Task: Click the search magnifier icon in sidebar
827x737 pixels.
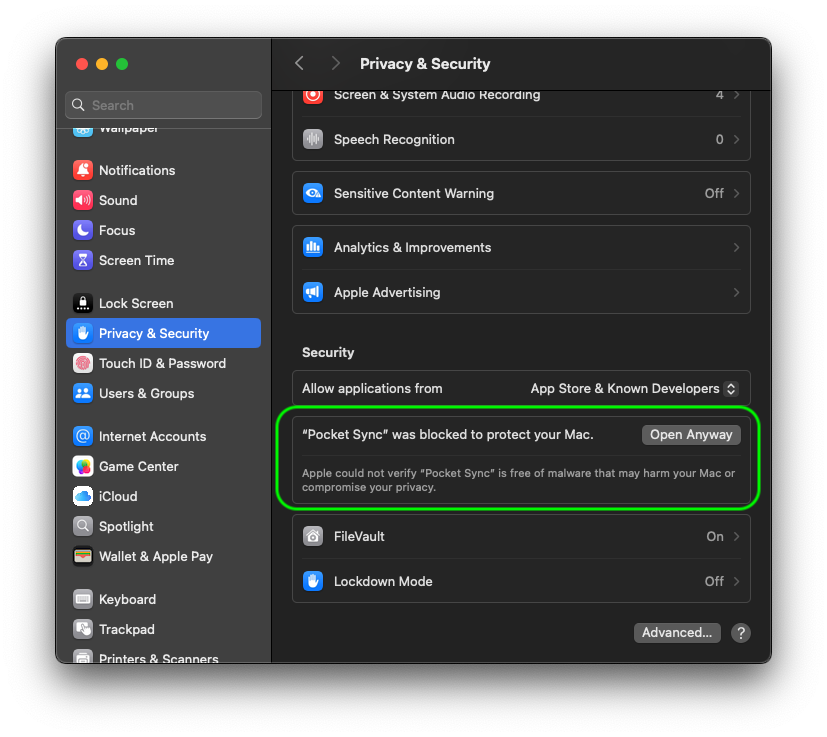Action: 78,105
